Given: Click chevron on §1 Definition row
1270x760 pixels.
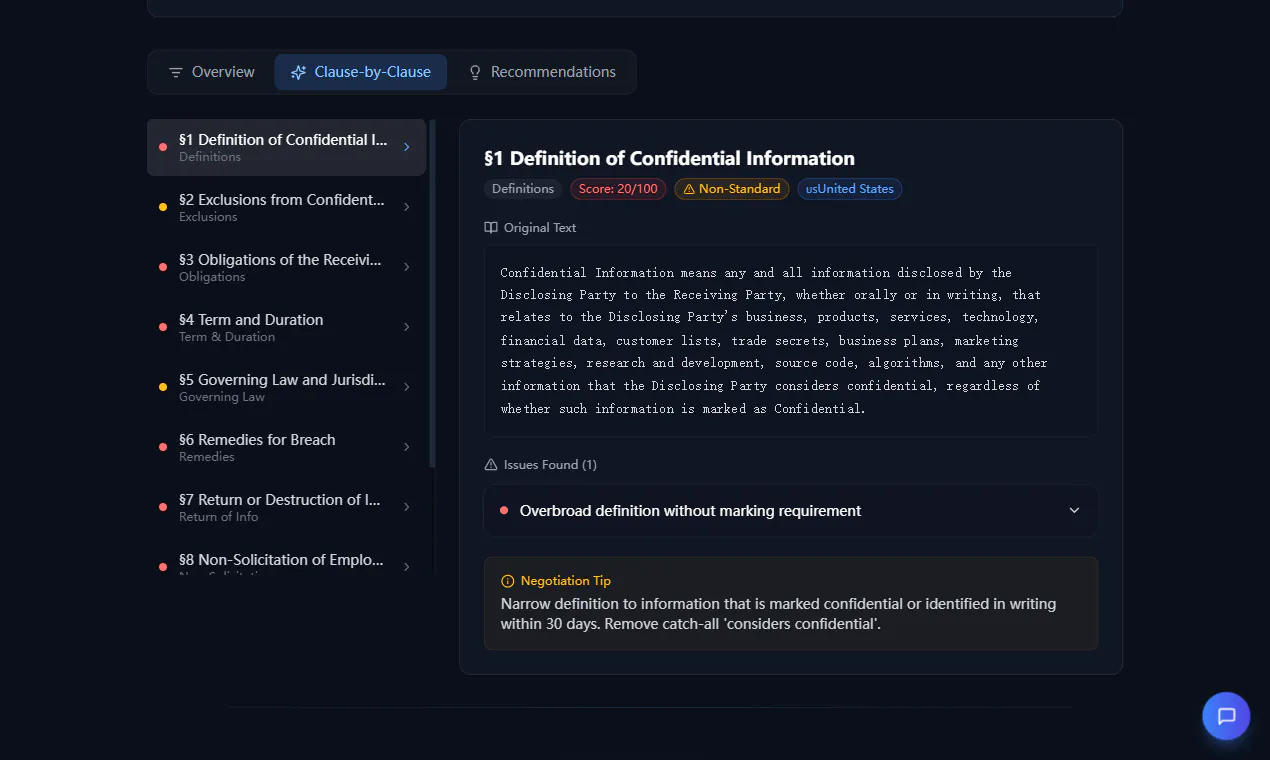Looking at the screenshot, I should 406,147.
